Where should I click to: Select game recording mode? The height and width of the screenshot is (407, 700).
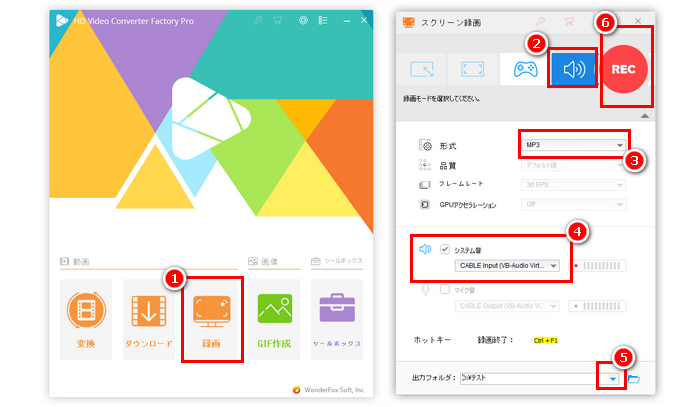[x=525, y=69]
